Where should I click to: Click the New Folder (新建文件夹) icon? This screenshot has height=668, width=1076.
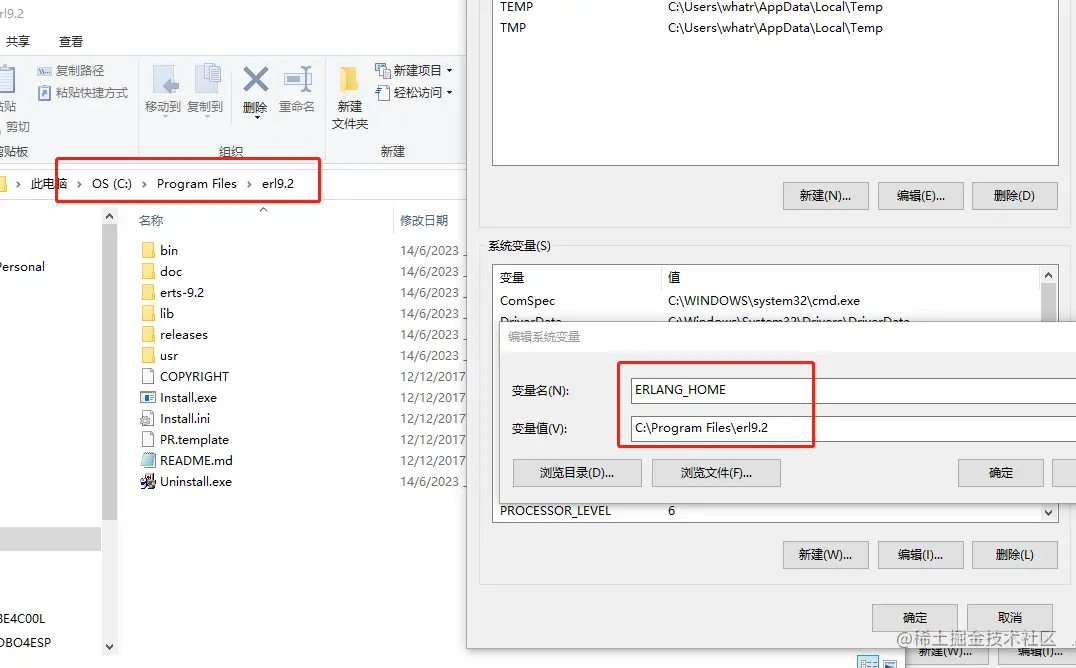[349, 80]
